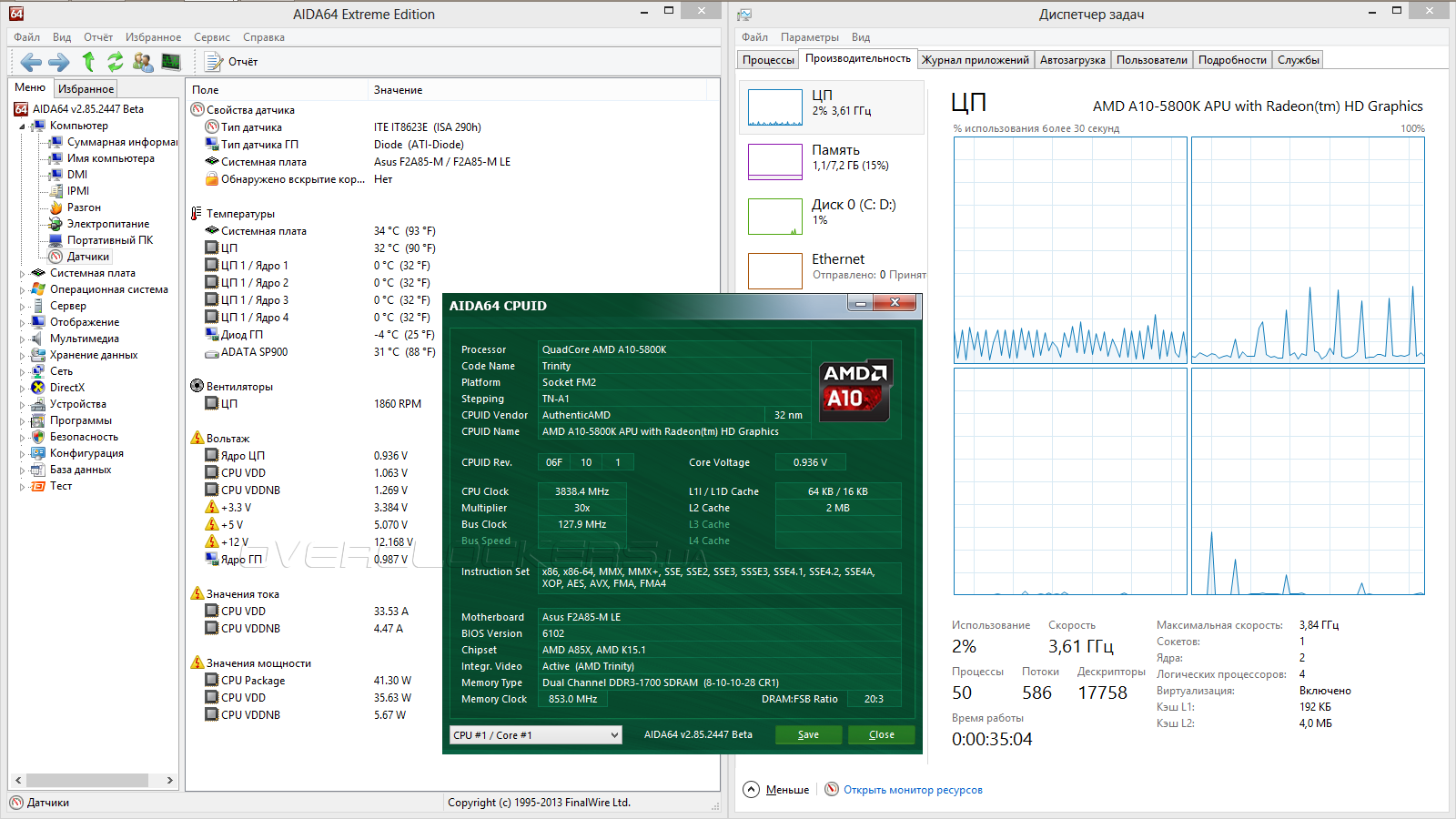
Task: Open the users icon in AIDA64 toolbar
Action: (x=143, y=62)
